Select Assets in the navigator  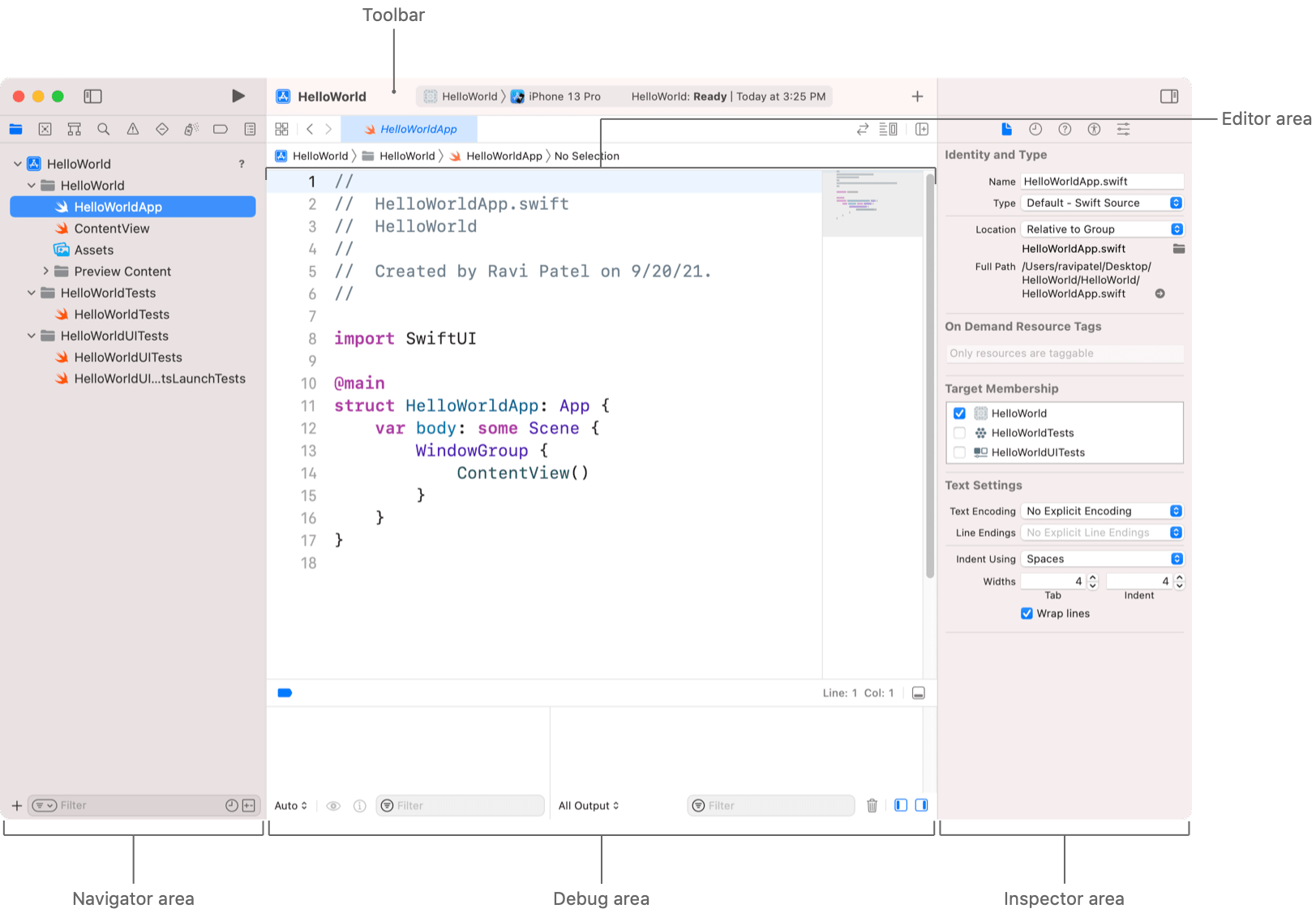point(94,250)
